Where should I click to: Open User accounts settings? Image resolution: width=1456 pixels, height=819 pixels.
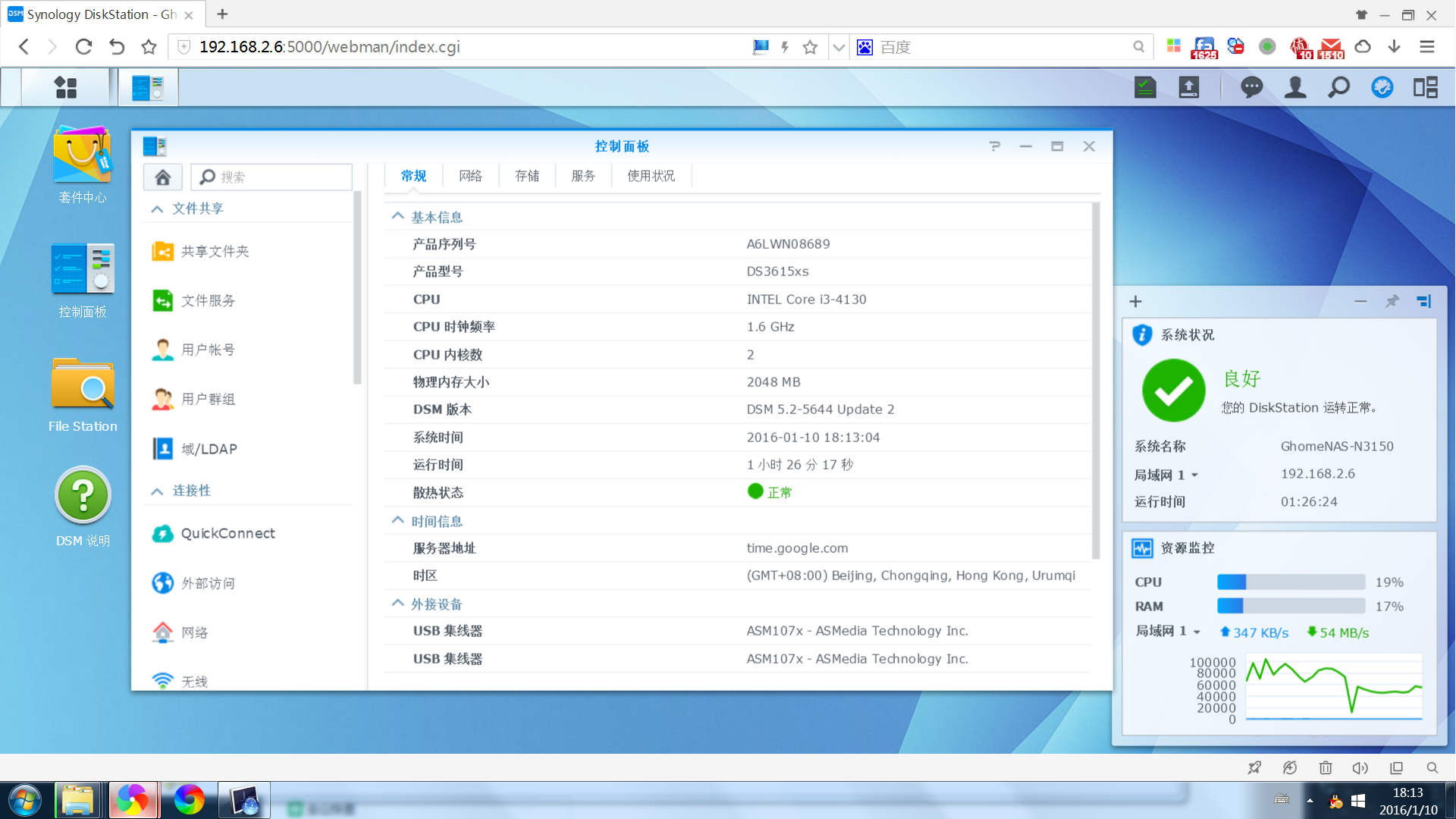(x=194, y=350)
